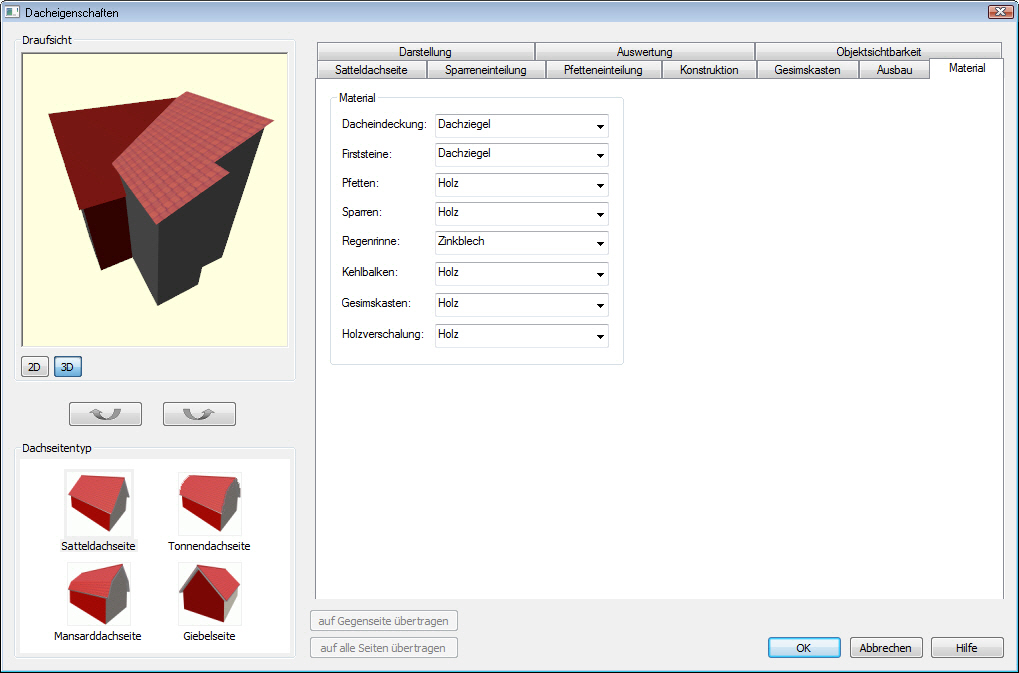
Task: Switch to the Darstellung tab
Action: tap(426, 52)
